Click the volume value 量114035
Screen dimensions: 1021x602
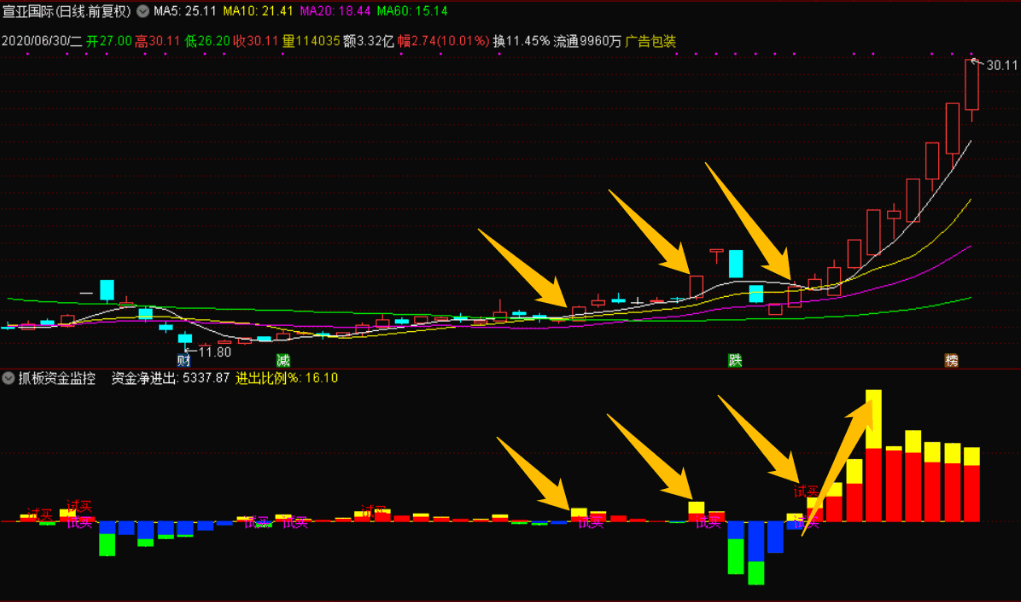(x=311, y=42)
